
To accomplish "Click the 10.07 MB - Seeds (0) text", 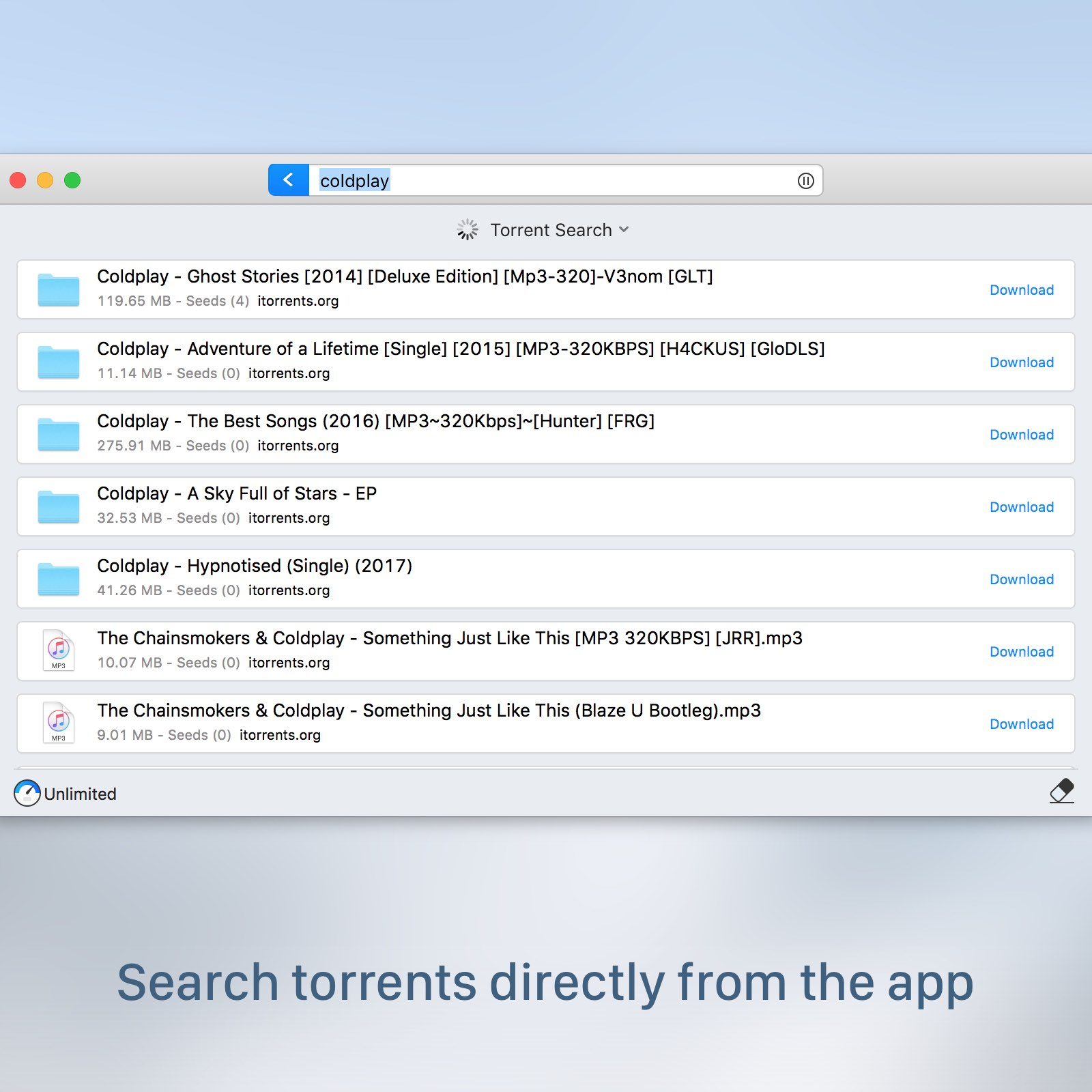I will tap(169, 663).
